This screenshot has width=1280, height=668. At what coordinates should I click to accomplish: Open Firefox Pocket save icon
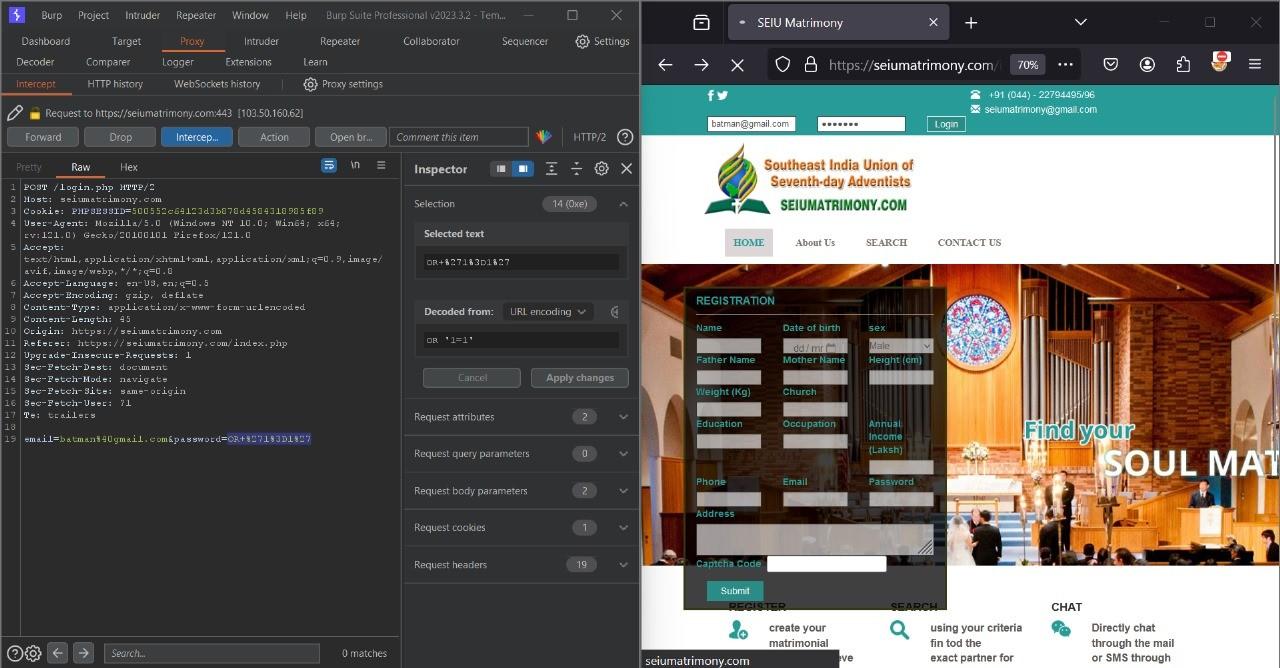coord(1111,65)
